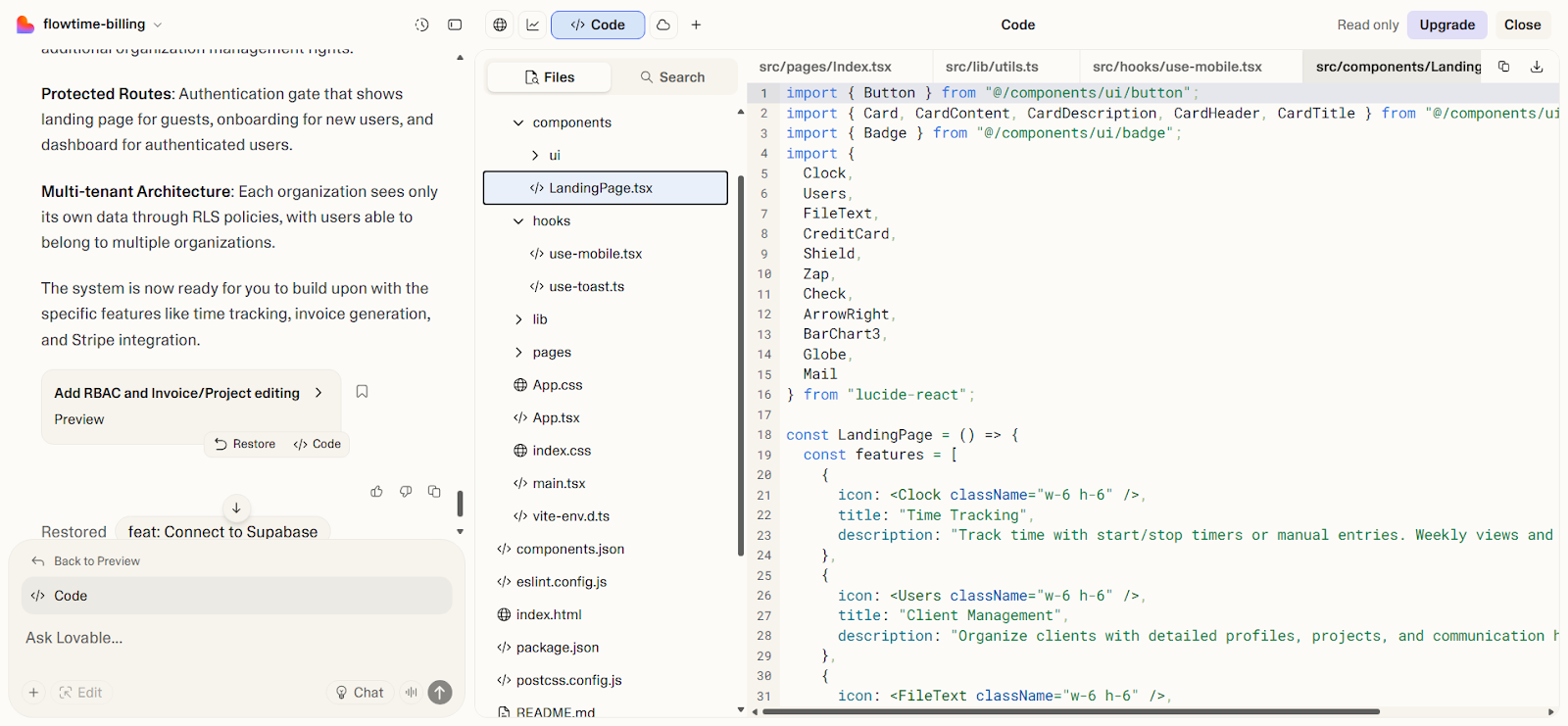Screen dimensions: 1568x726
Task: Click the file tree vertical scrollbar
Action: click(x=741, y=365)
